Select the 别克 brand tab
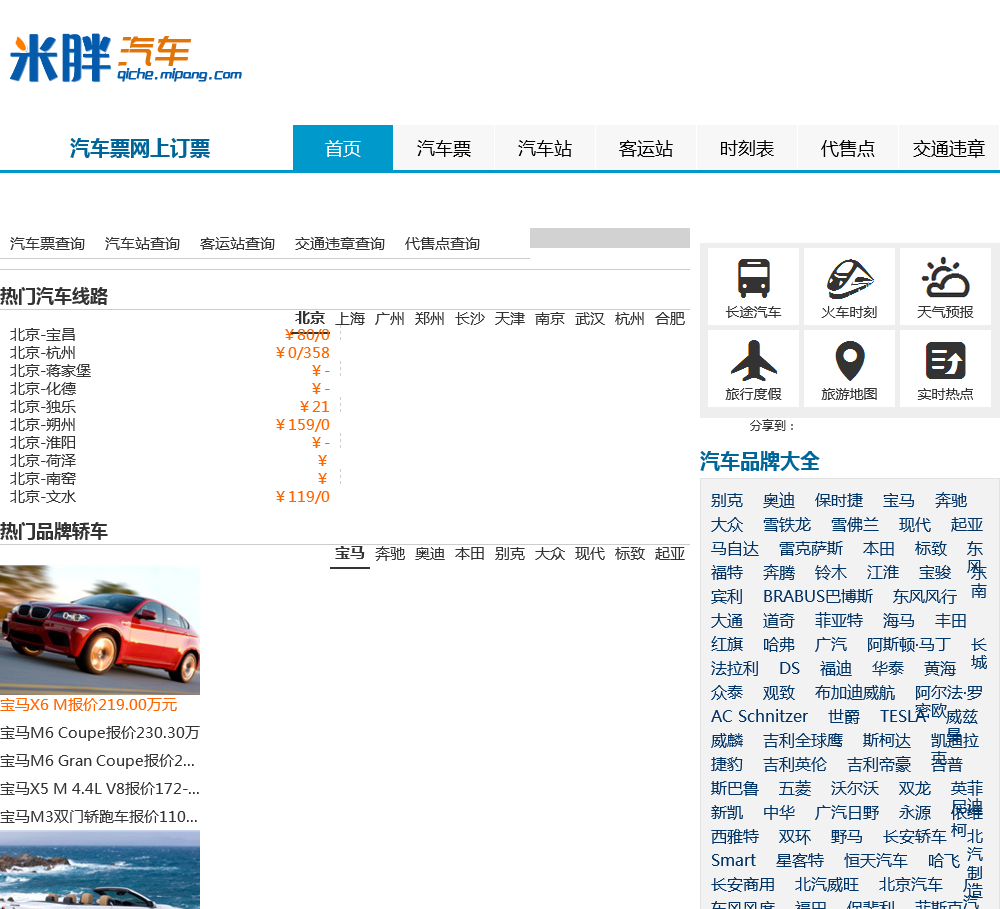The image size is (1000, 909). (510, 554)
